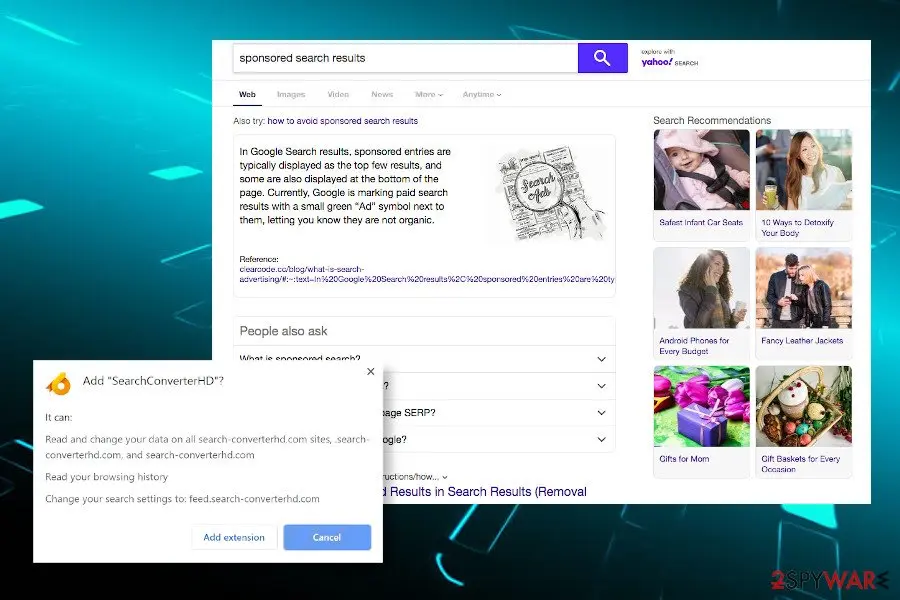The width and height of the screenshot is (900, 600).
Task: Open the Gifts for Mom thumbnail
Action: click(701, 407)
